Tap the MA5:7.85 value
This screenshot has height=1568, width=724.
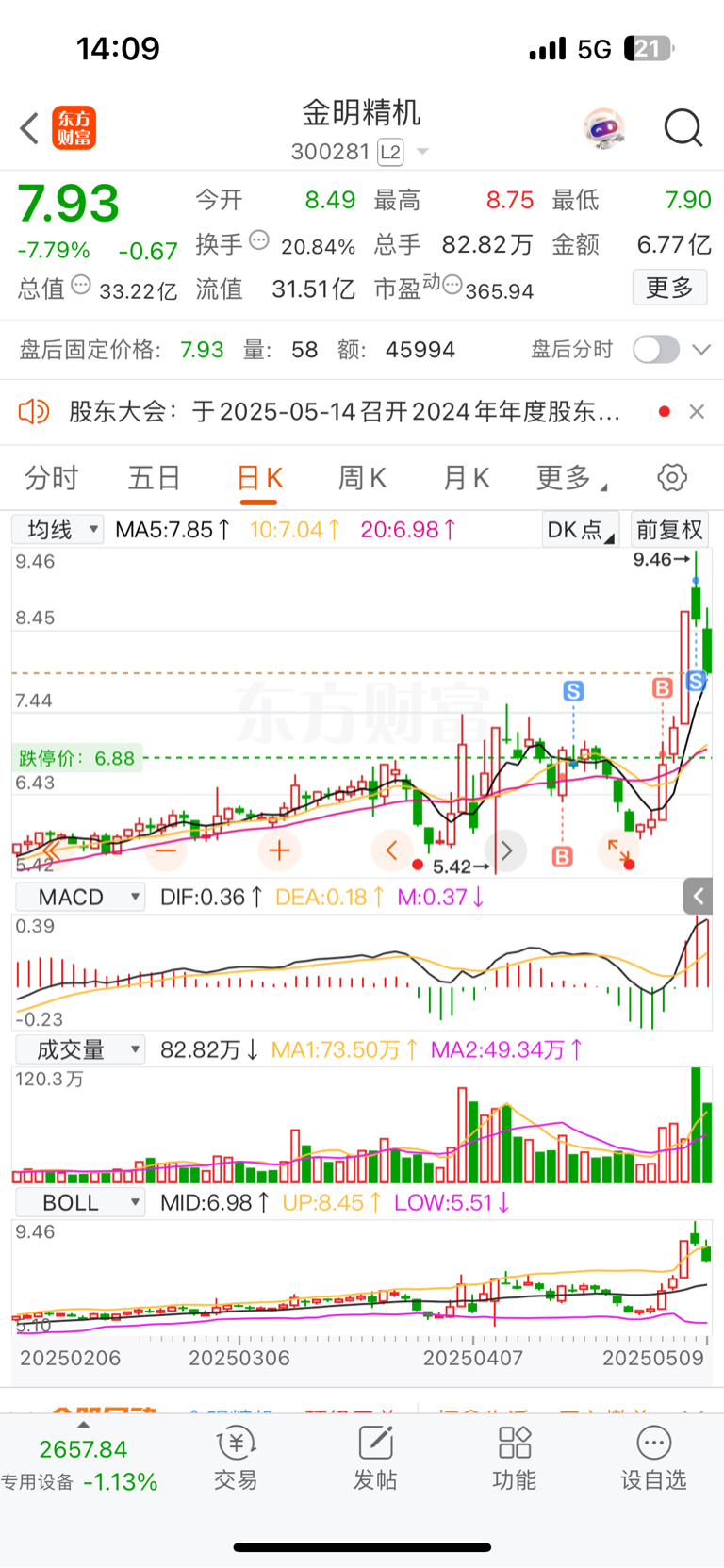(173, 530)
